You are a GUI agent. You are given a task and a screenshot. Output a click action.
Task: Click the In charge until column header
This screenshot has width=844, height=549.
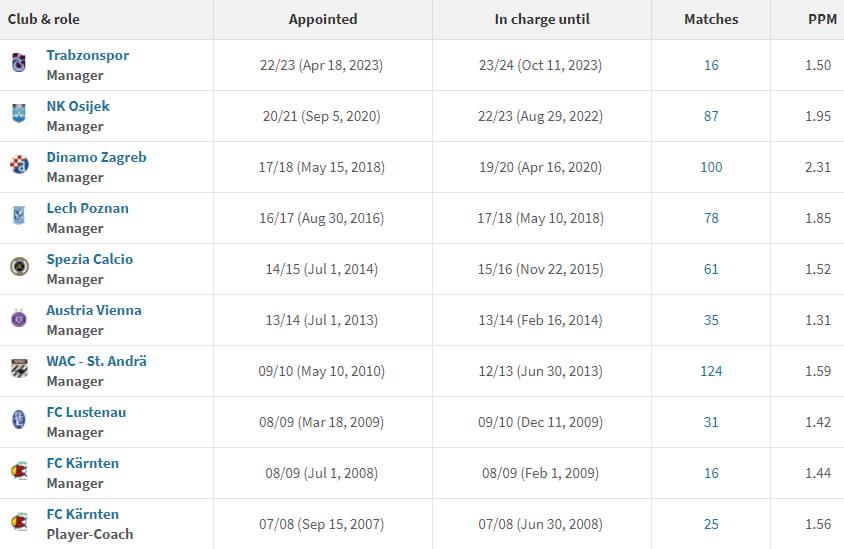[x=542, y=19]
